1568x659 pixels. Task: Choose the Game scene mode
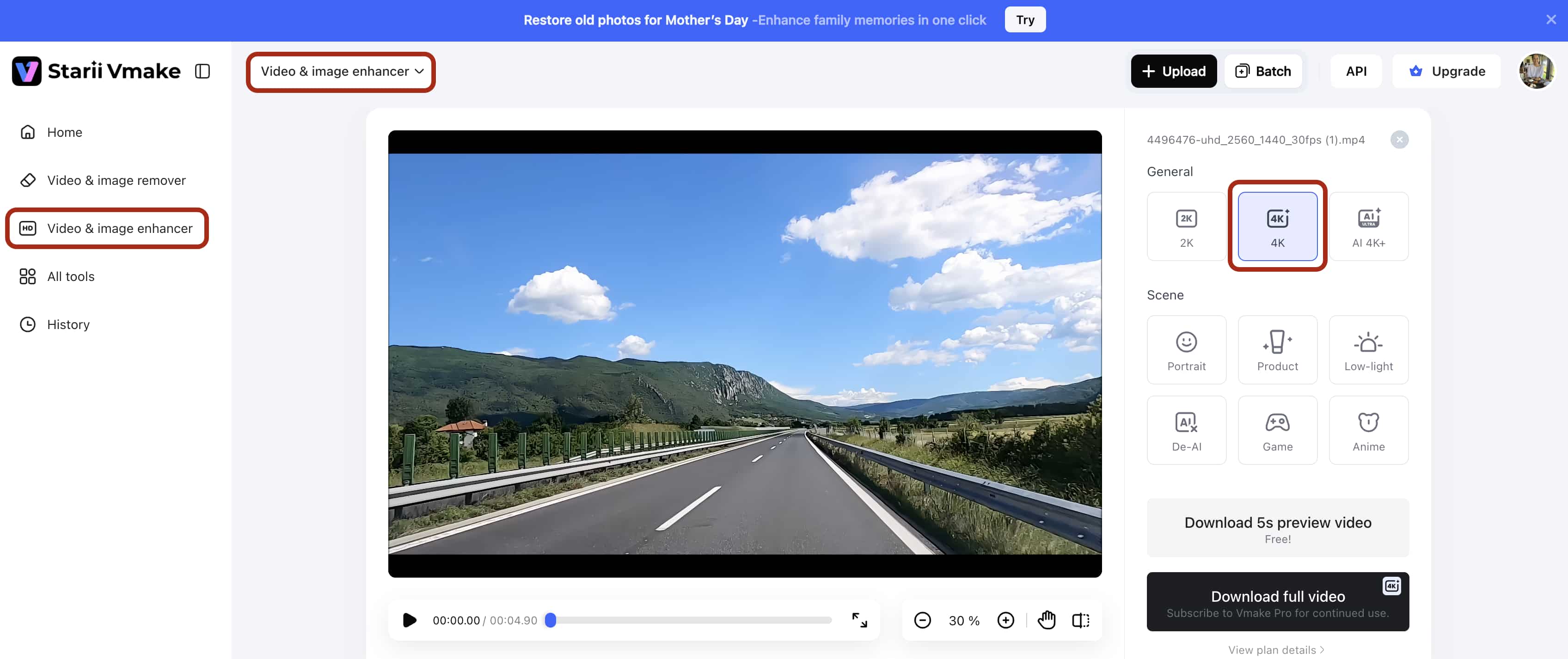pyautogui.click(x=1277, y=430)
